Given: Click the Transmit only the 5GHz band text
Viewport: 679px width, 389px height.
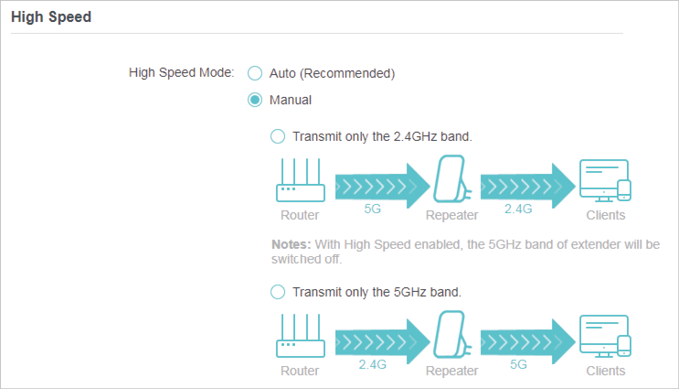Looking at the screenshot, I should (x=377, y=292).
